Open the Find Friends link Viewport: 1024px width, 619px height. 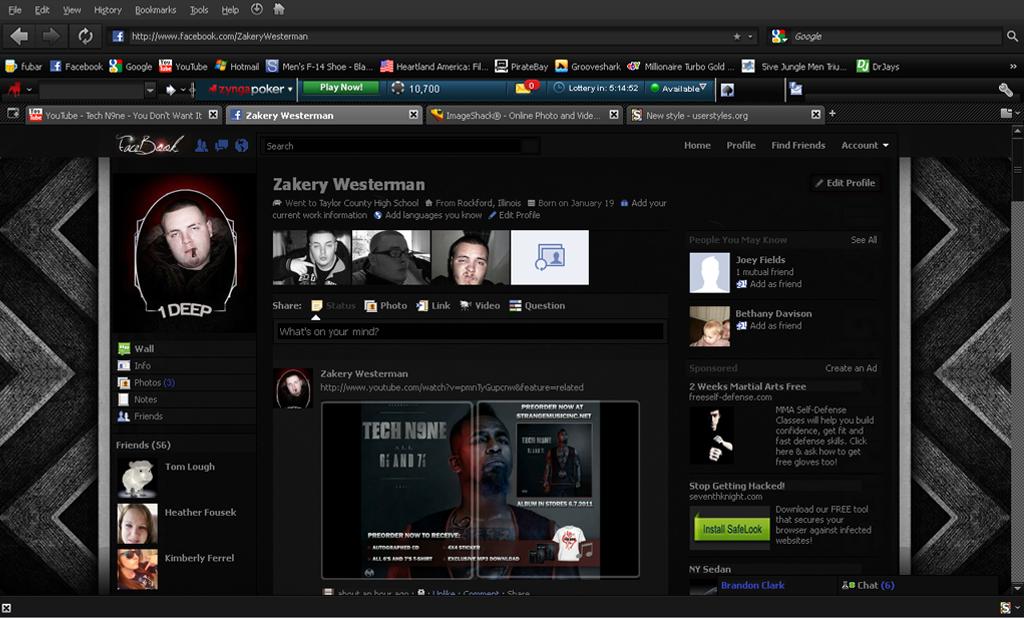[x=798, y=146]
